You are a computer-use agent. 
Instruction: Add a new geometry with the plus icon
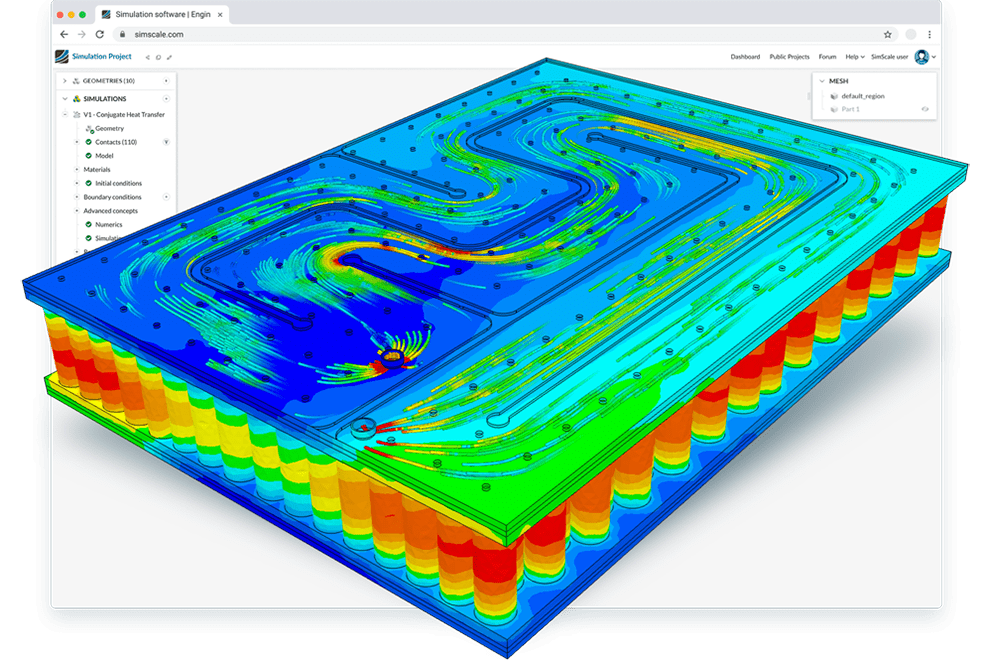[x=166, y=81]
